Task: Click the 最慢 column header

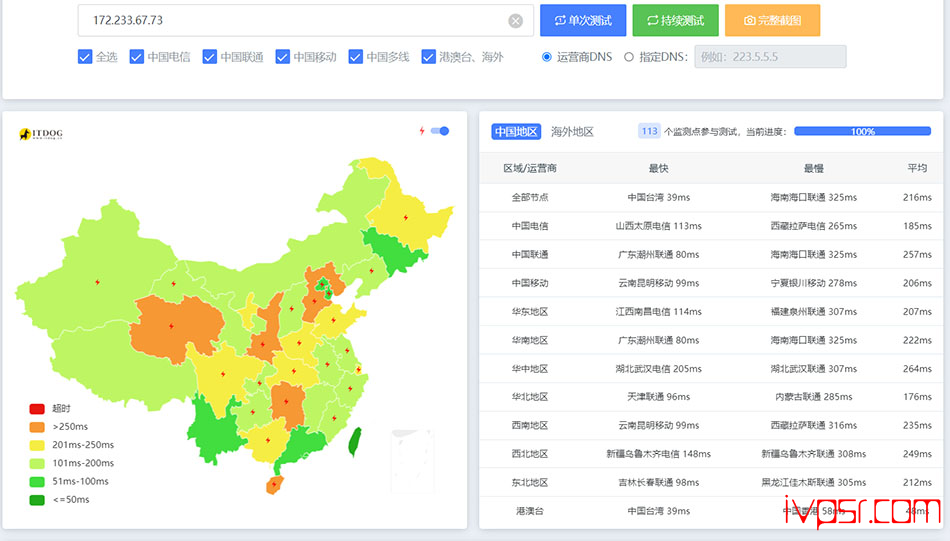Action: tap(813, 168)
